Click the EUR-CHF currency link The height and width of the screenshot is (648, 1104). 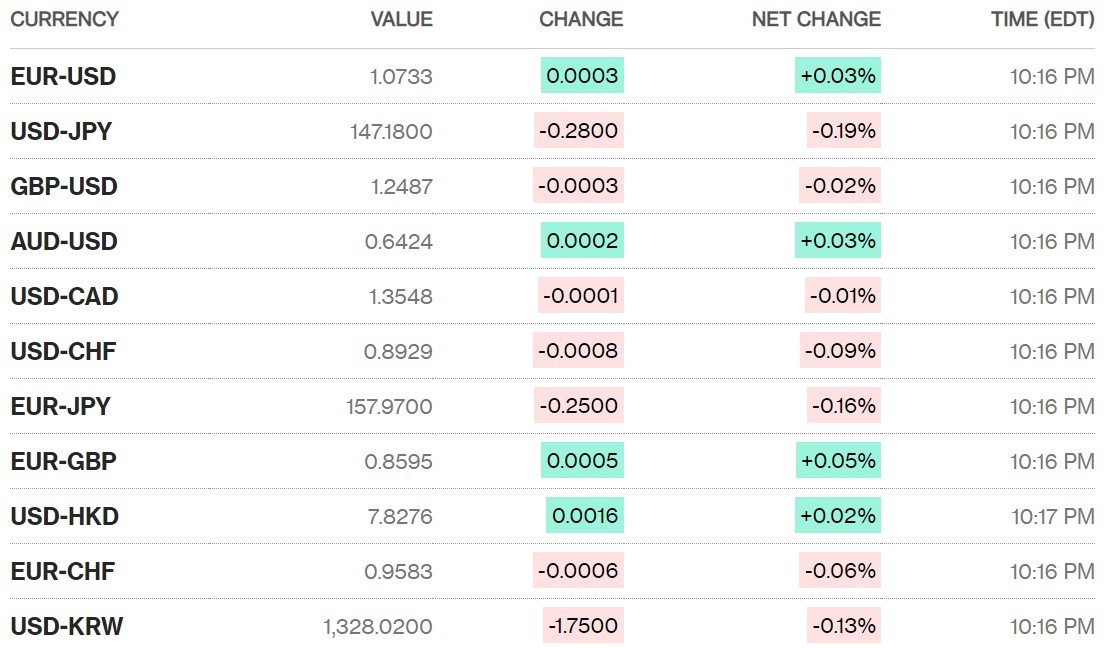(x=63, y=571)
